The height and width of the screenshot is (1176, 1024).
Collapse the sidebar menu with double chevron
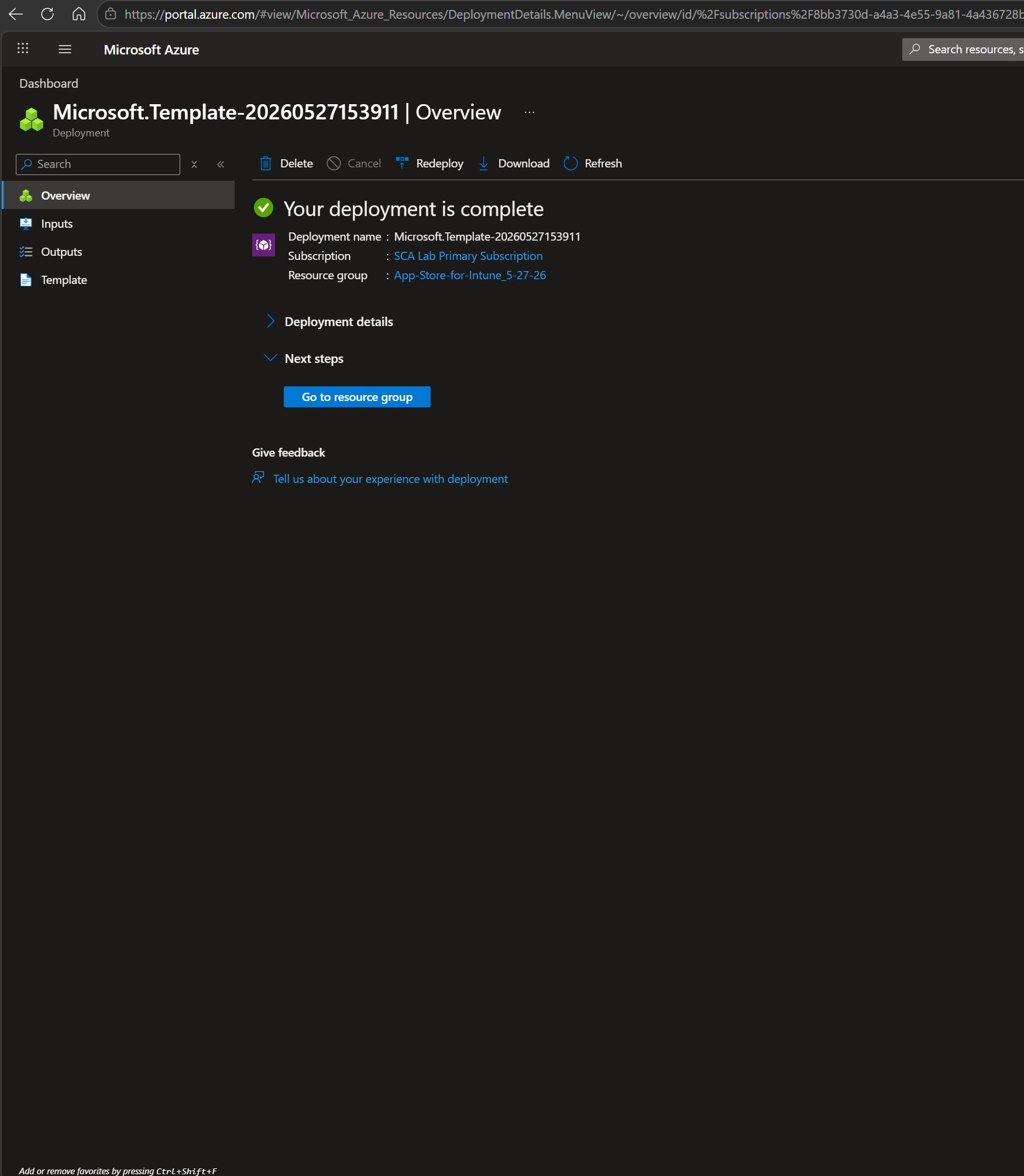(221, 164)
